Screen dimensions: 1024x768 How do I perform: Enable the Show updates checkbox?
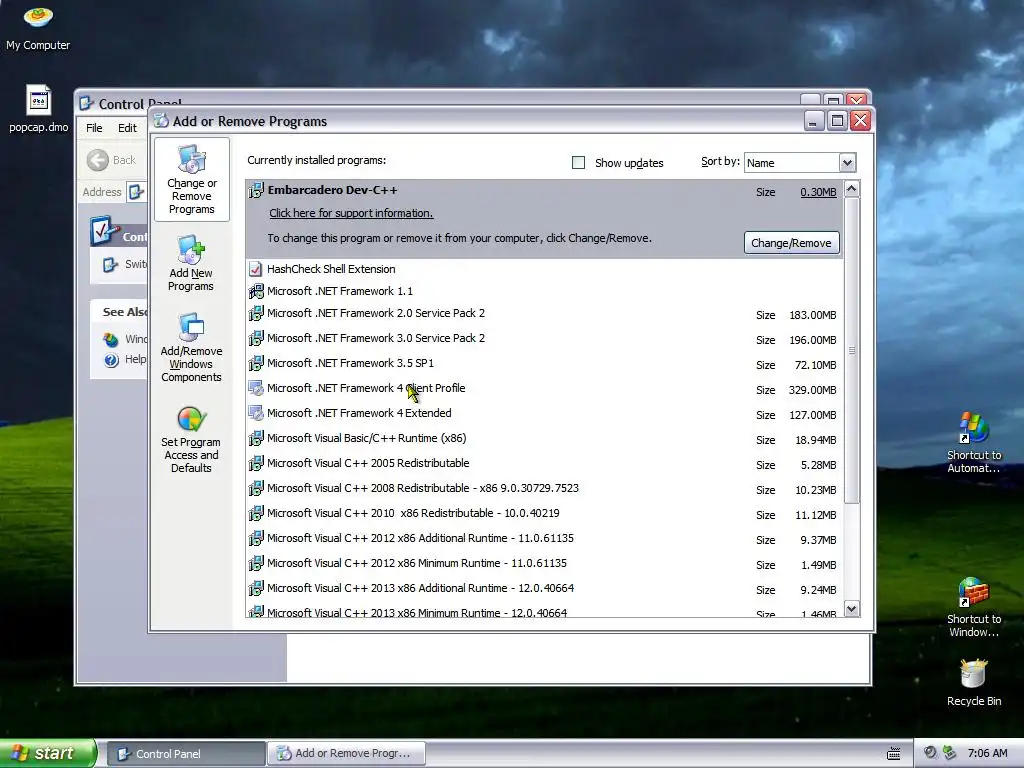point(579,163)
